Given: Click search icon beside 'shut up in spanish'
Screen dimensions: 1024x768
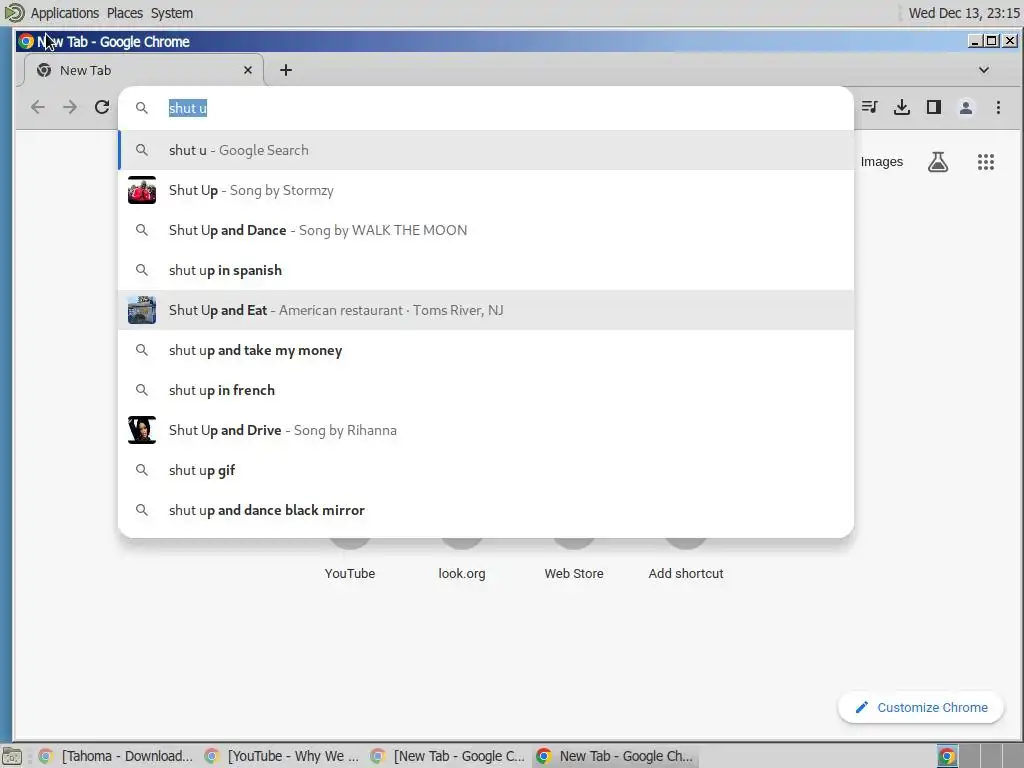Looking at the screenshot, I should coord(142,270).
